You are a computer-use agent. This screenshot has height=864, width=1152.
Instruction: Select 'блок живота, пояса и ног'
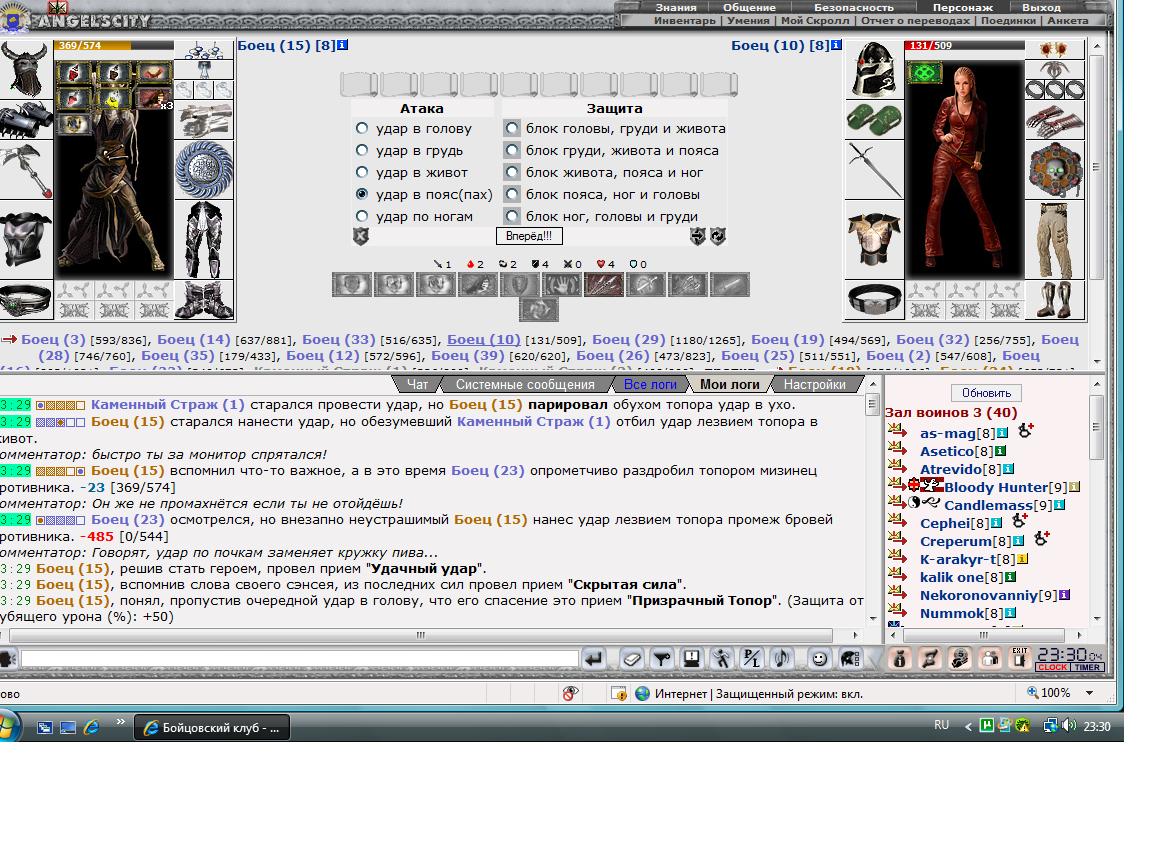point(512,172)
